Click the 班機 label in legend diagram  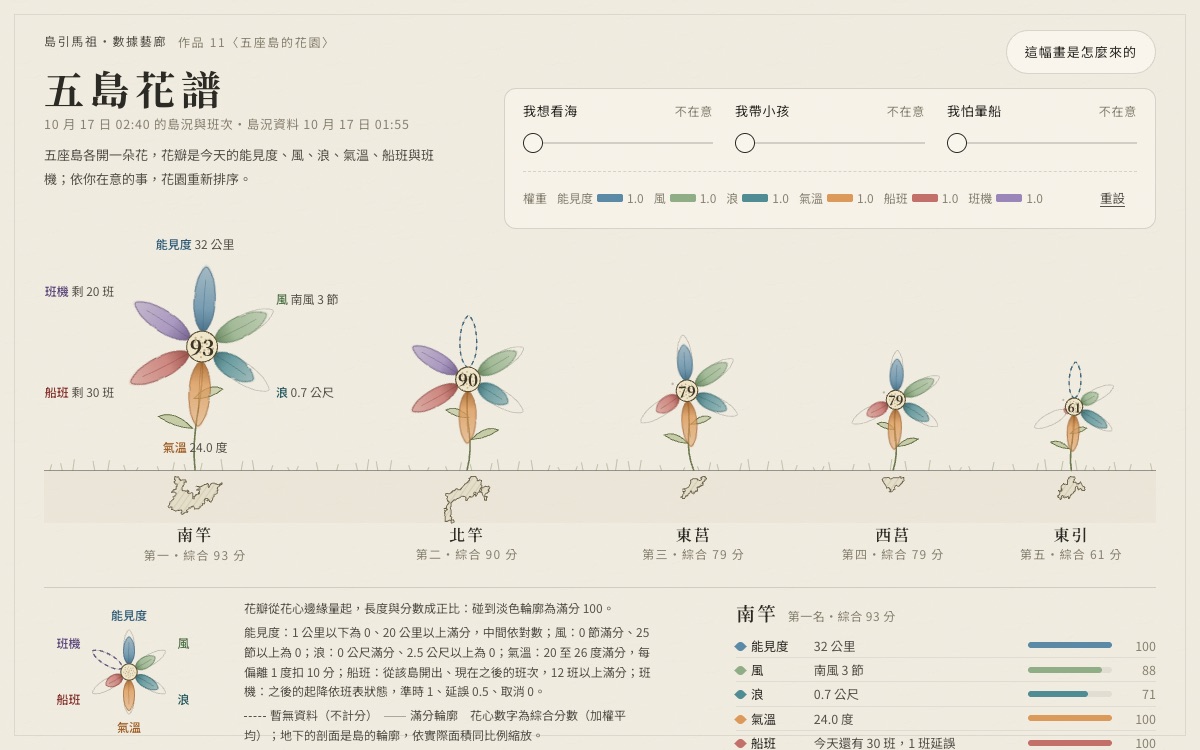[x=68, y=644]
